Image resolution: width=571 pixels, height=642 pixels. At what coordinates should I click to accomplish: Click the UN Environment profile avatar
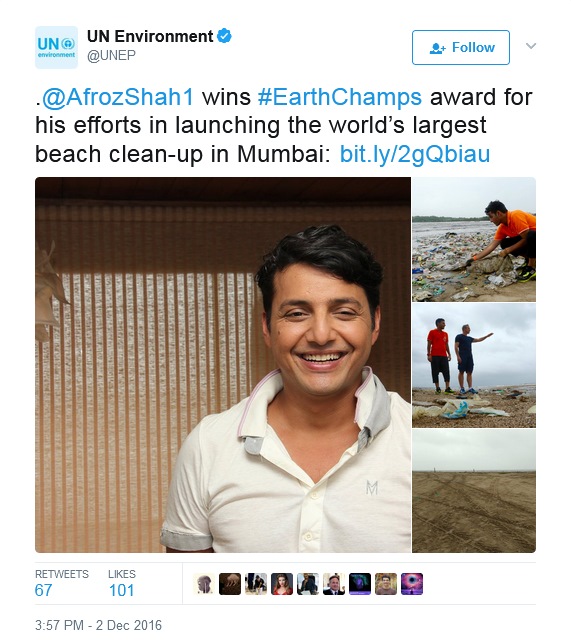point(56,47)
